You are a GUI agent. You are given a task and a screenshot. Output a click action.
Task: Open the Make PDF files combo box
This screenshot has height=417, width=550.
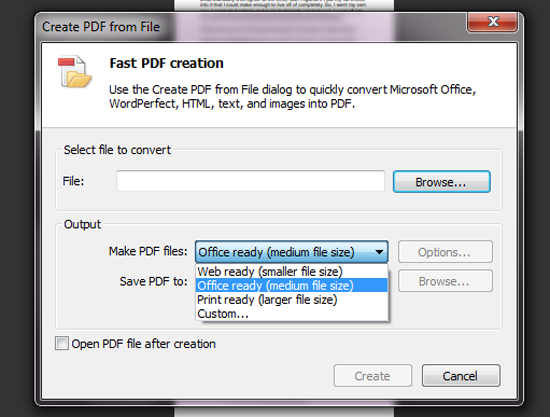pyautogui.click(x=291, y=252)
